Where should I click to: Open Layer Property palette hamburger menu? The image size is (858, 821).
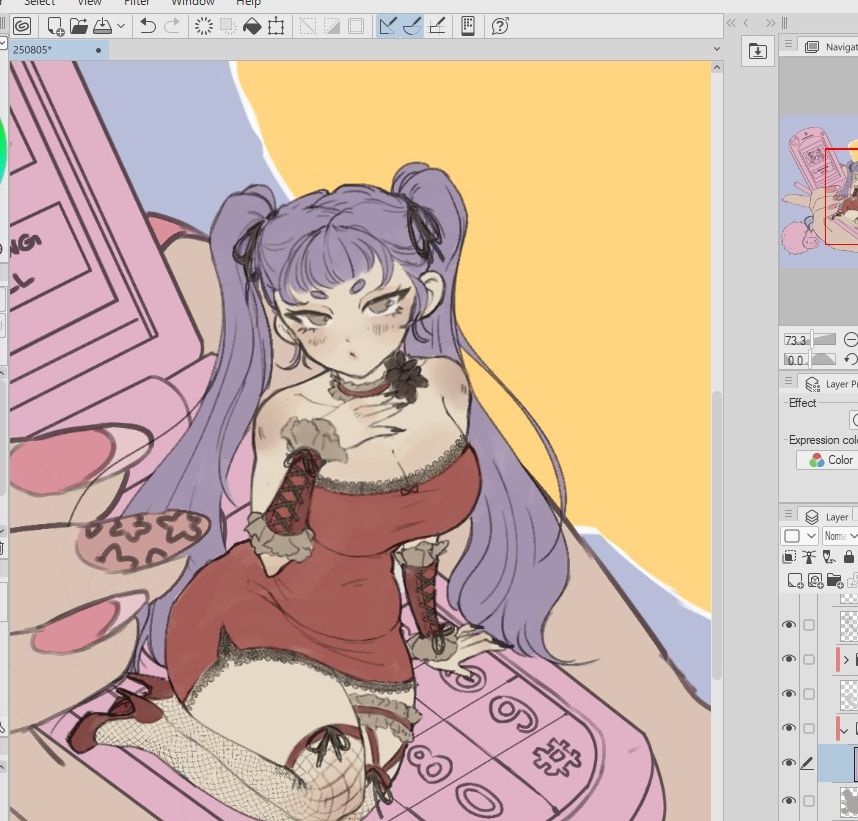tap(788, 380)
